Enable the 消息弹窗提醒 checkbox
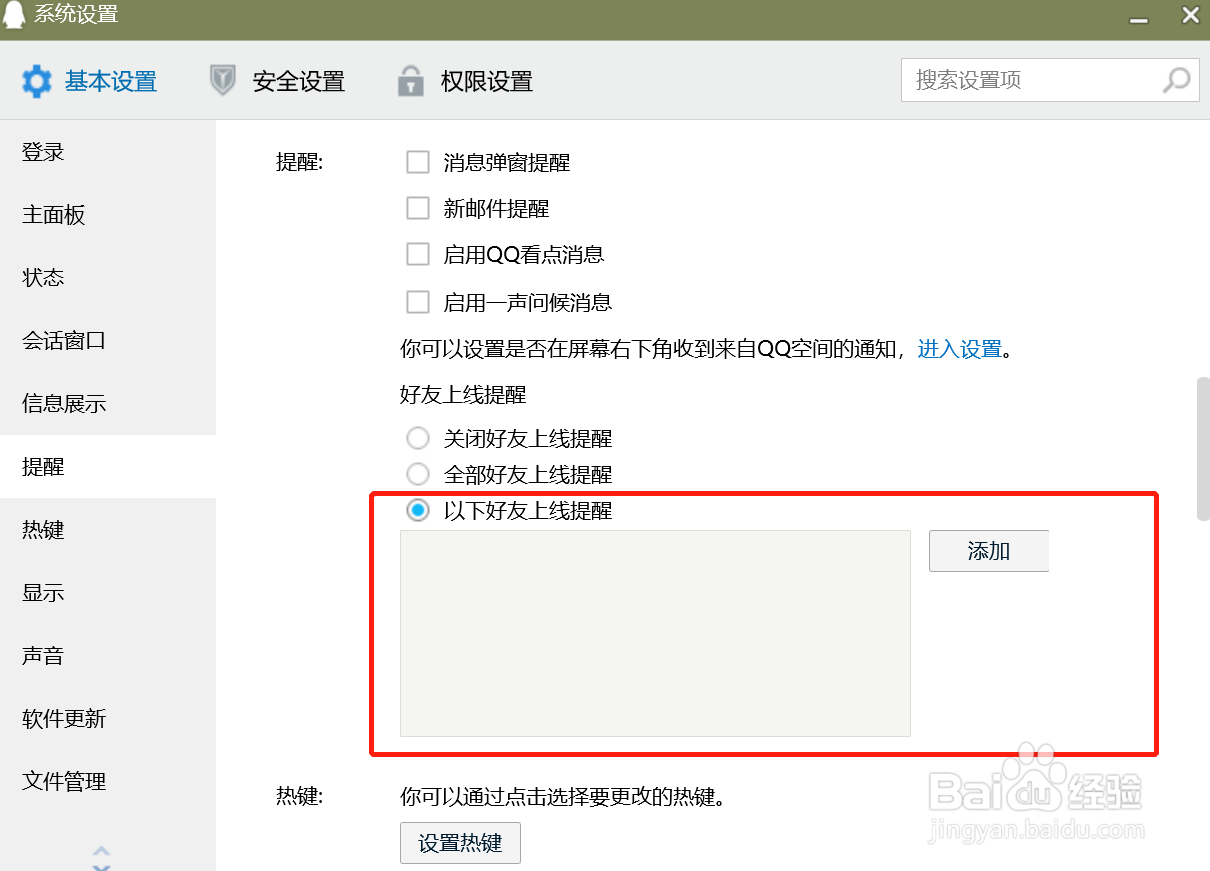 point(417,162)
